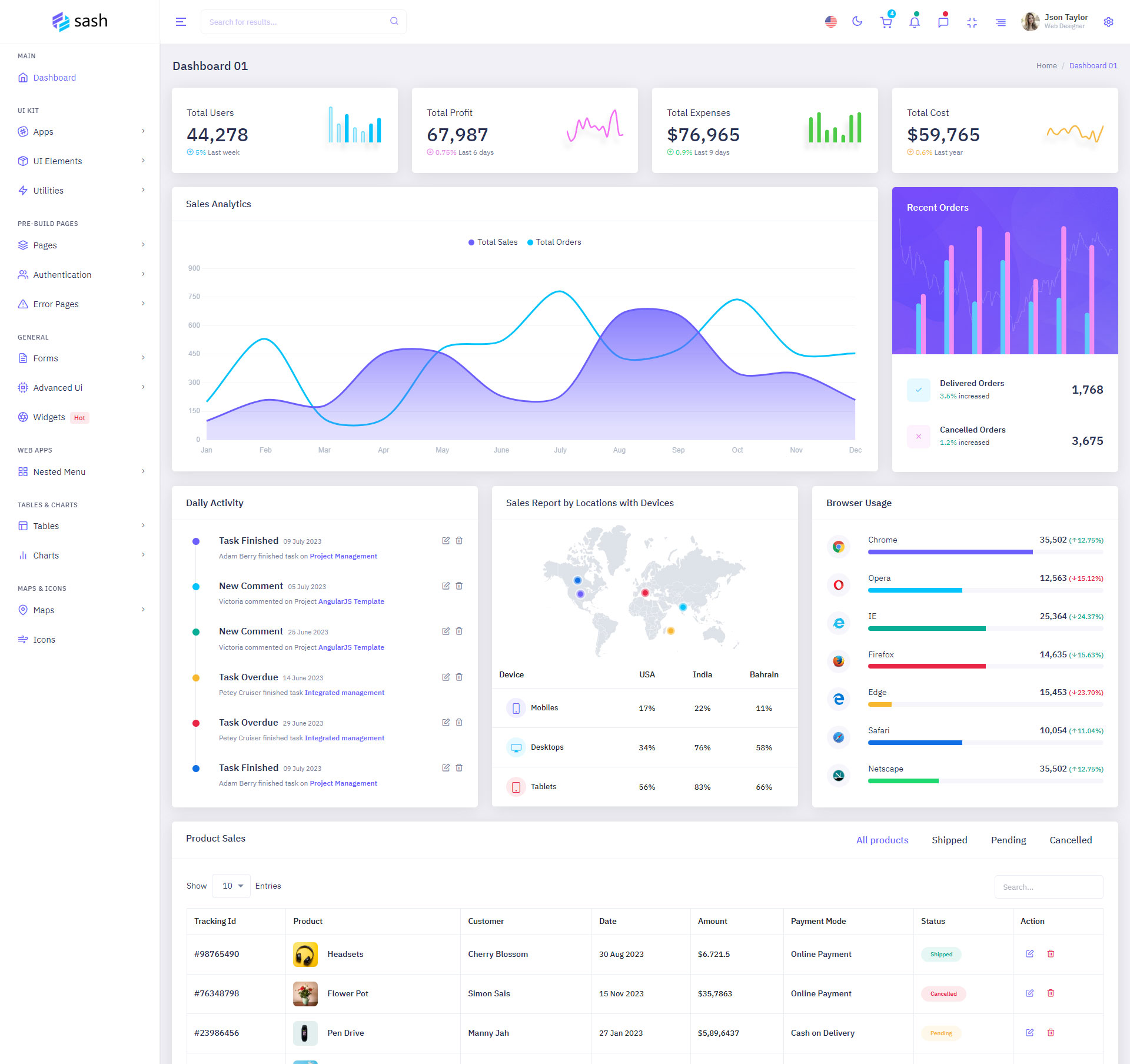
Task: Delete the first Task Finished activity
Action: [459, 540]
